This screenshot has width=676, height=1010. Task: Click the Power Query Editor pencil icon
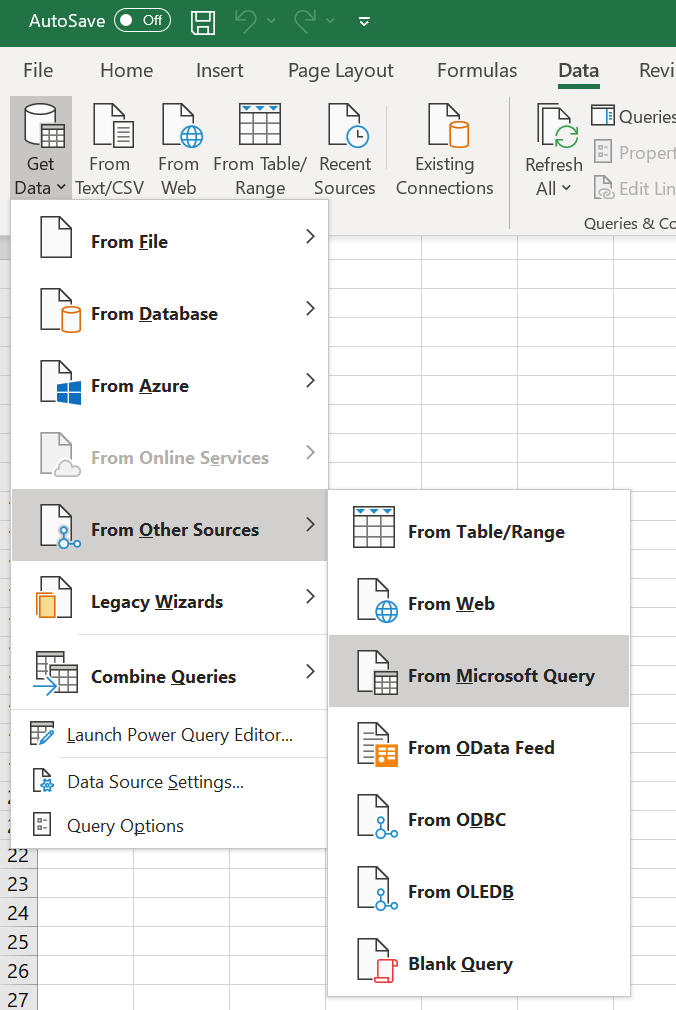[x=42, y=733]
